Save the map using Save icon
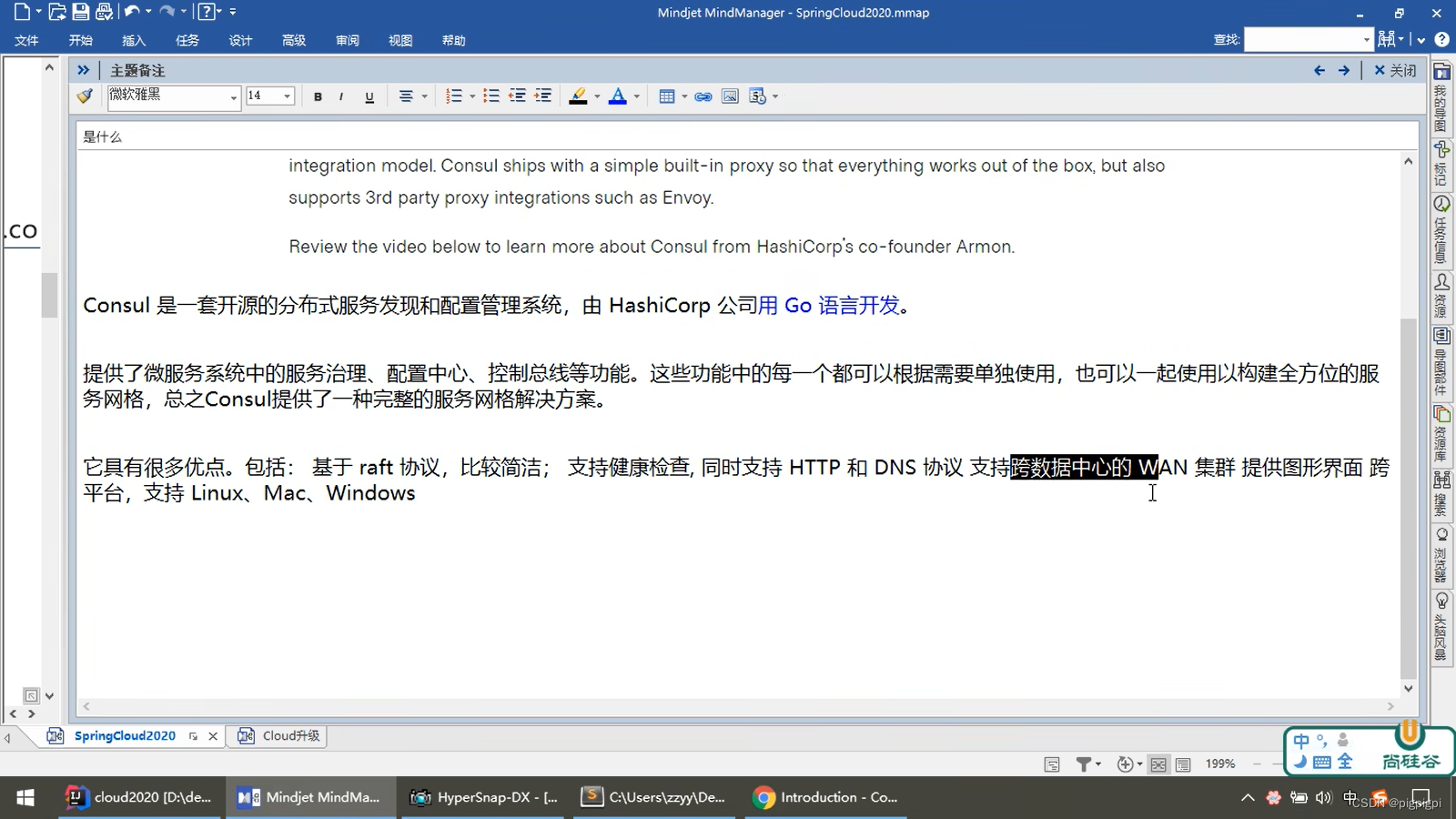1456x819 pixels. (x=81, y=12)
